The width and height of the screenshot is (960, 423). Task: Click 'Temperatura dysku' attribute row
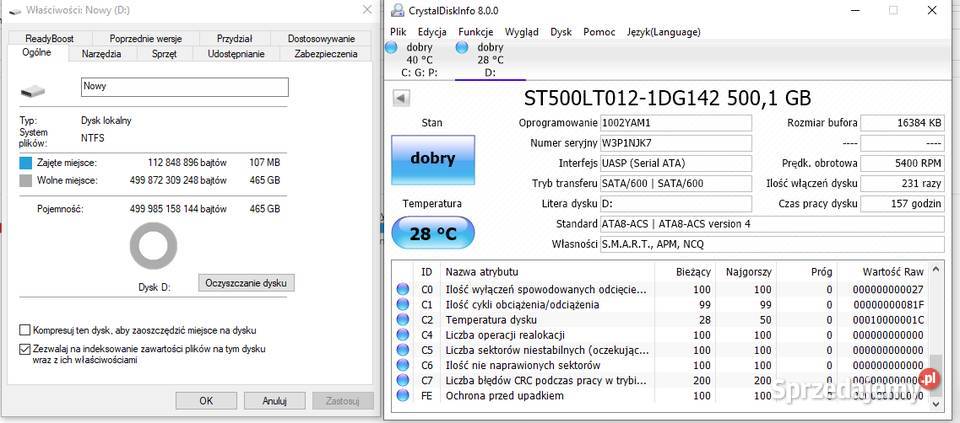[x=661, y=320]
